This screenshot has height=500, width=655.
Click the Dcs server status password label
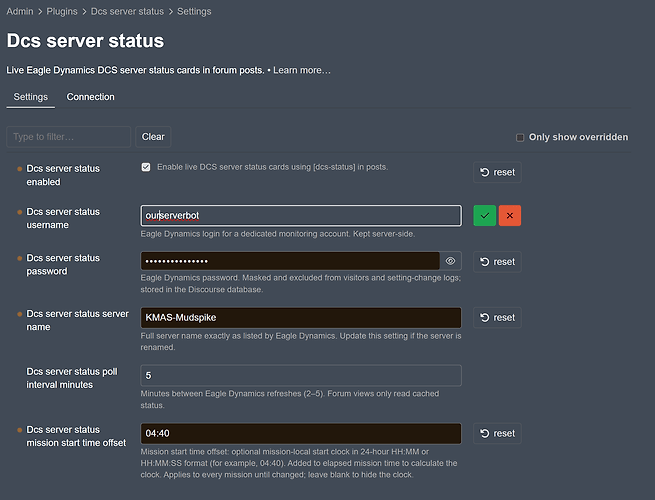[x=63, y=264]
